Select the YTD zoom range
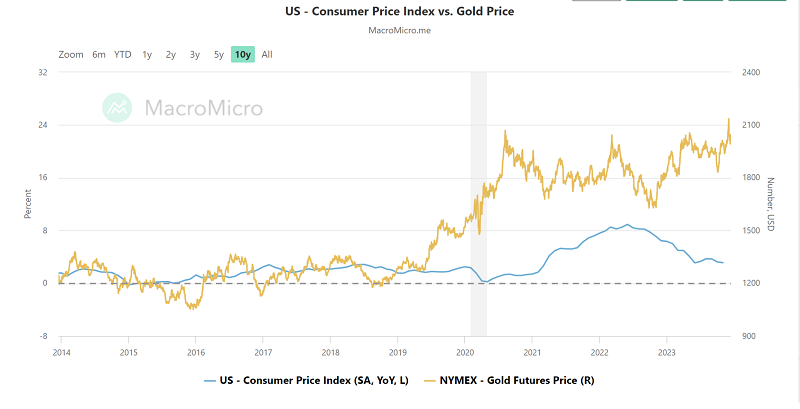 (x=122, y=54)
